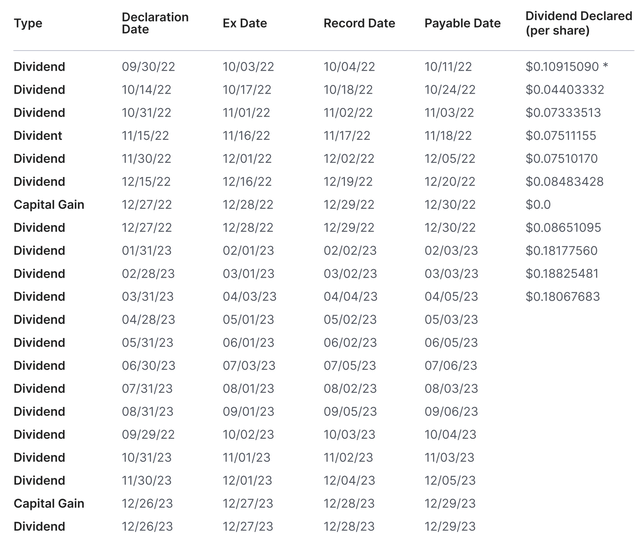The height and width of the screenshot is (543, 640).
Task: Click the 01/31/23 declaration date
Action: click(146, 251)
